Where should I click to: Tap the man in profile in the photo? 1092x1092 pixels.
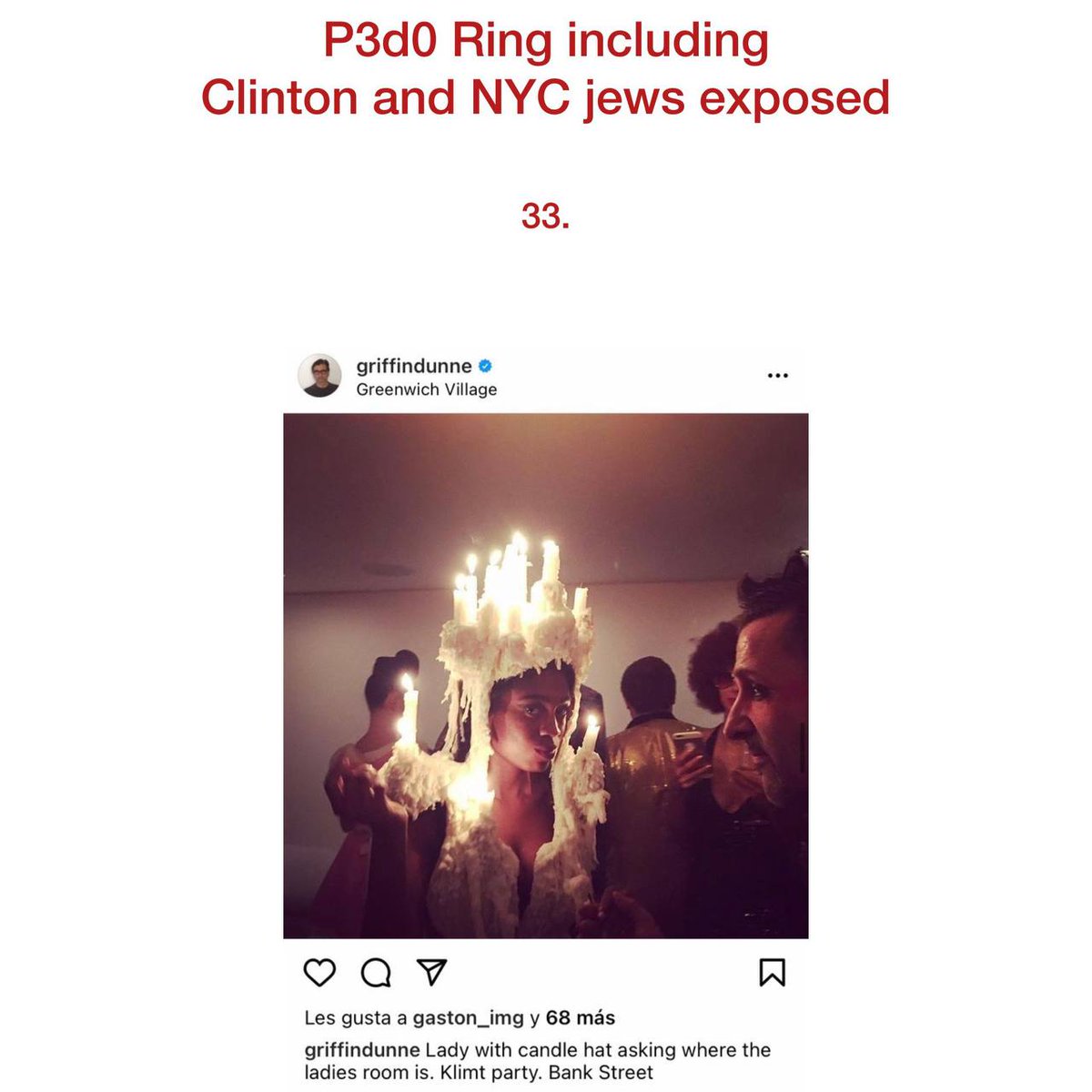763,701
